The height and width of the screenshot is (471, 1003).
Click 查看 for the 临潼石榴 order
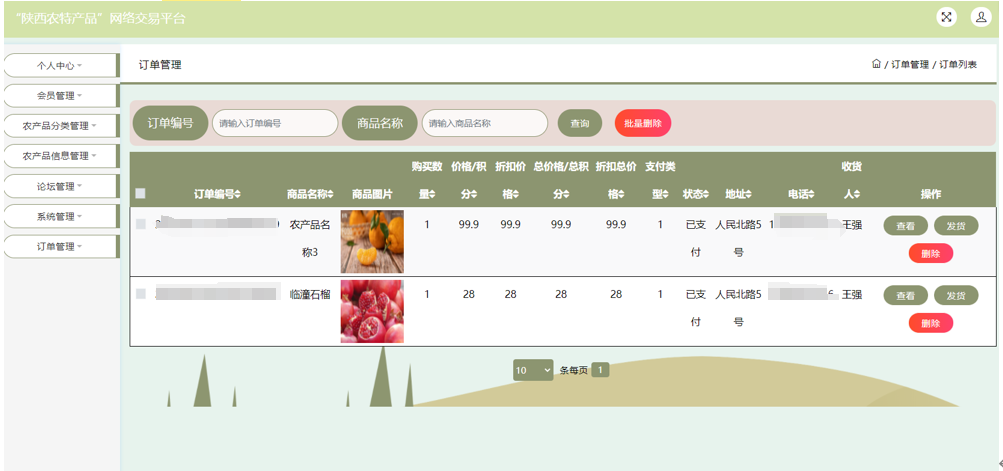pyautogui.click(x=905, y=295)
